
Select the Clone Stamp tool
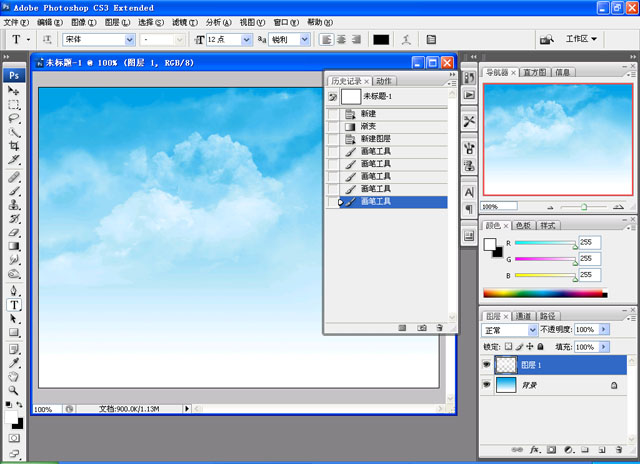pos(13,204)
